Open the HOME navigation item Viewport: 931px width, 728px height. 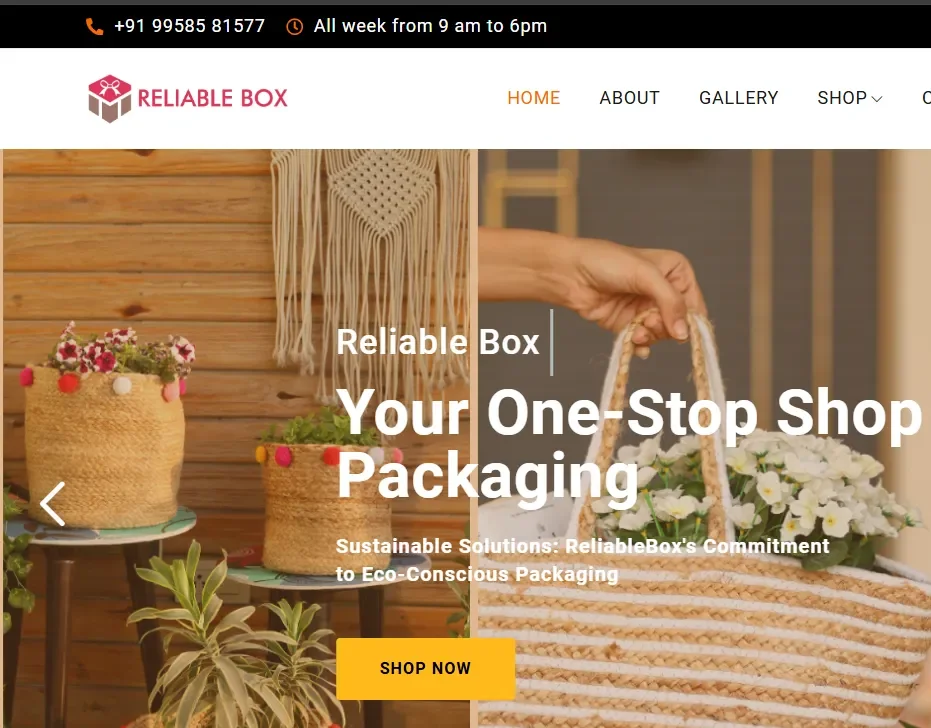[533, 97]
